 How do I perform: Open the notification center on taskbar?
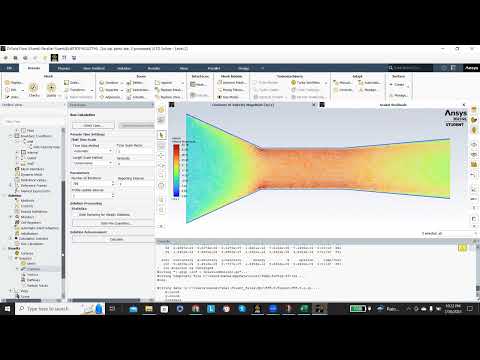[x=470, y=309]
